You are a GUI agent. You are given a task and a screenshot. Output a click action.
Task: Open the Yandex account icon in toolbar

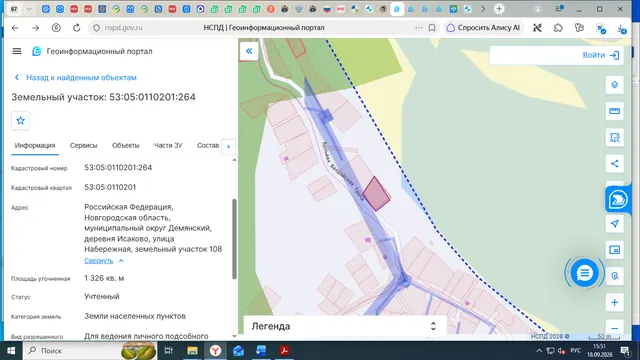56,28
